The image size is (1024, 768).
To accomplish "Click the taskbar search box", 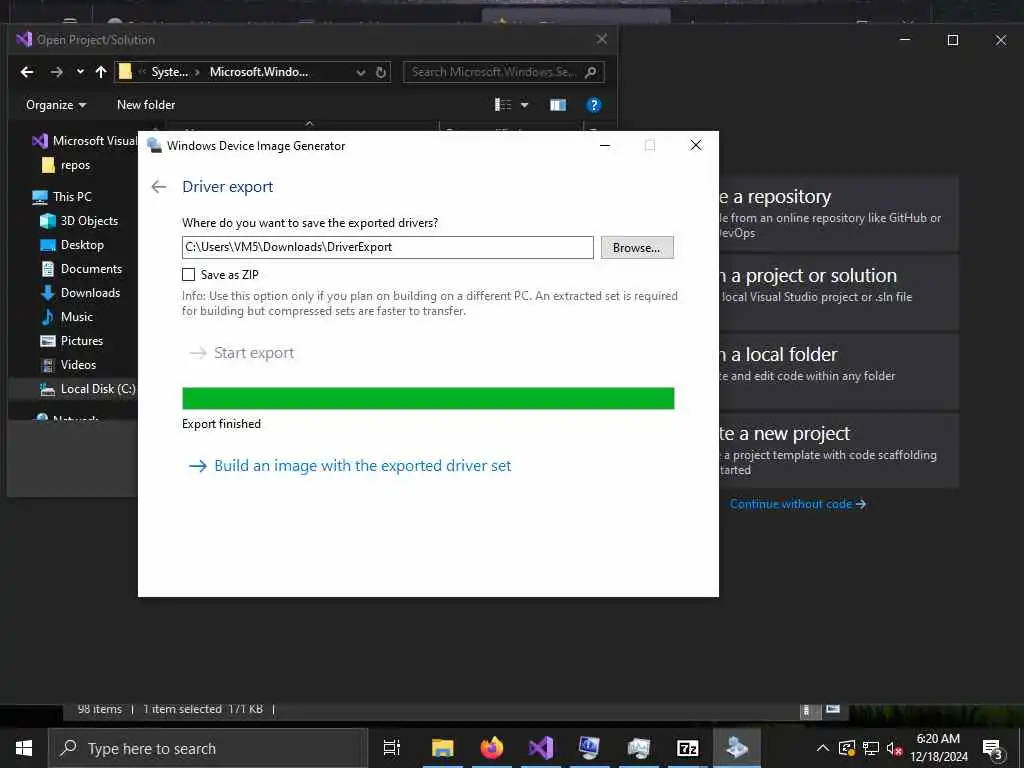I will click(208, 748).
